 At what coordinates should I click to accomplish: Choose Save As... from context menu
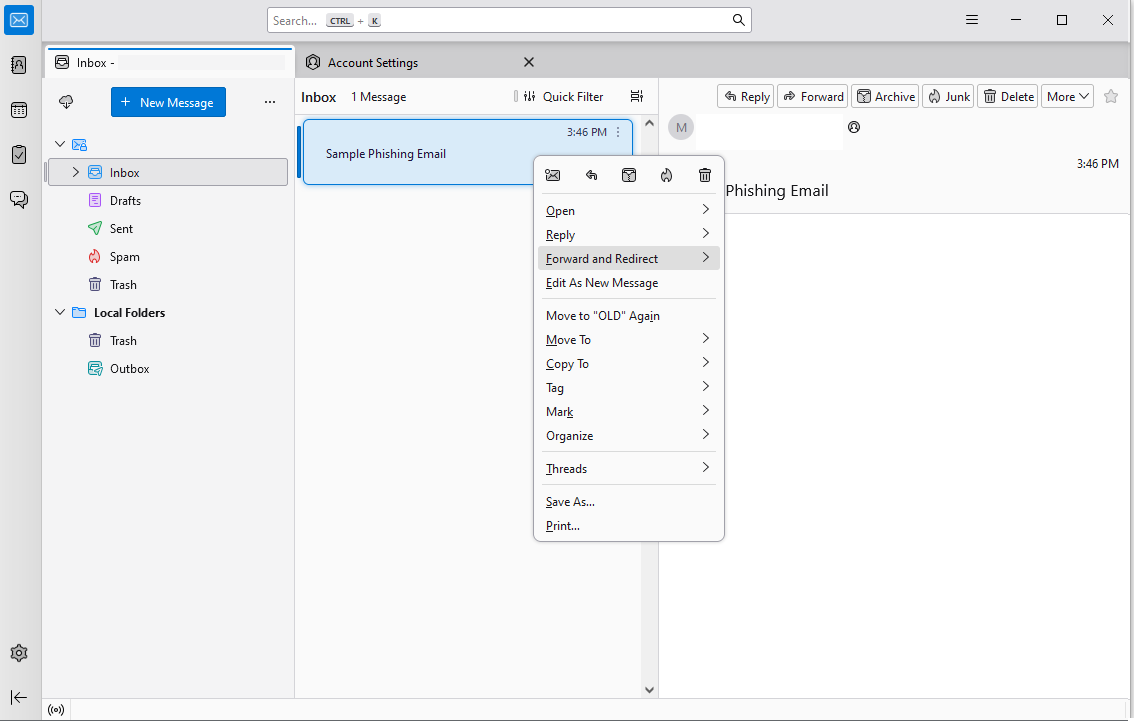point(628,501)
